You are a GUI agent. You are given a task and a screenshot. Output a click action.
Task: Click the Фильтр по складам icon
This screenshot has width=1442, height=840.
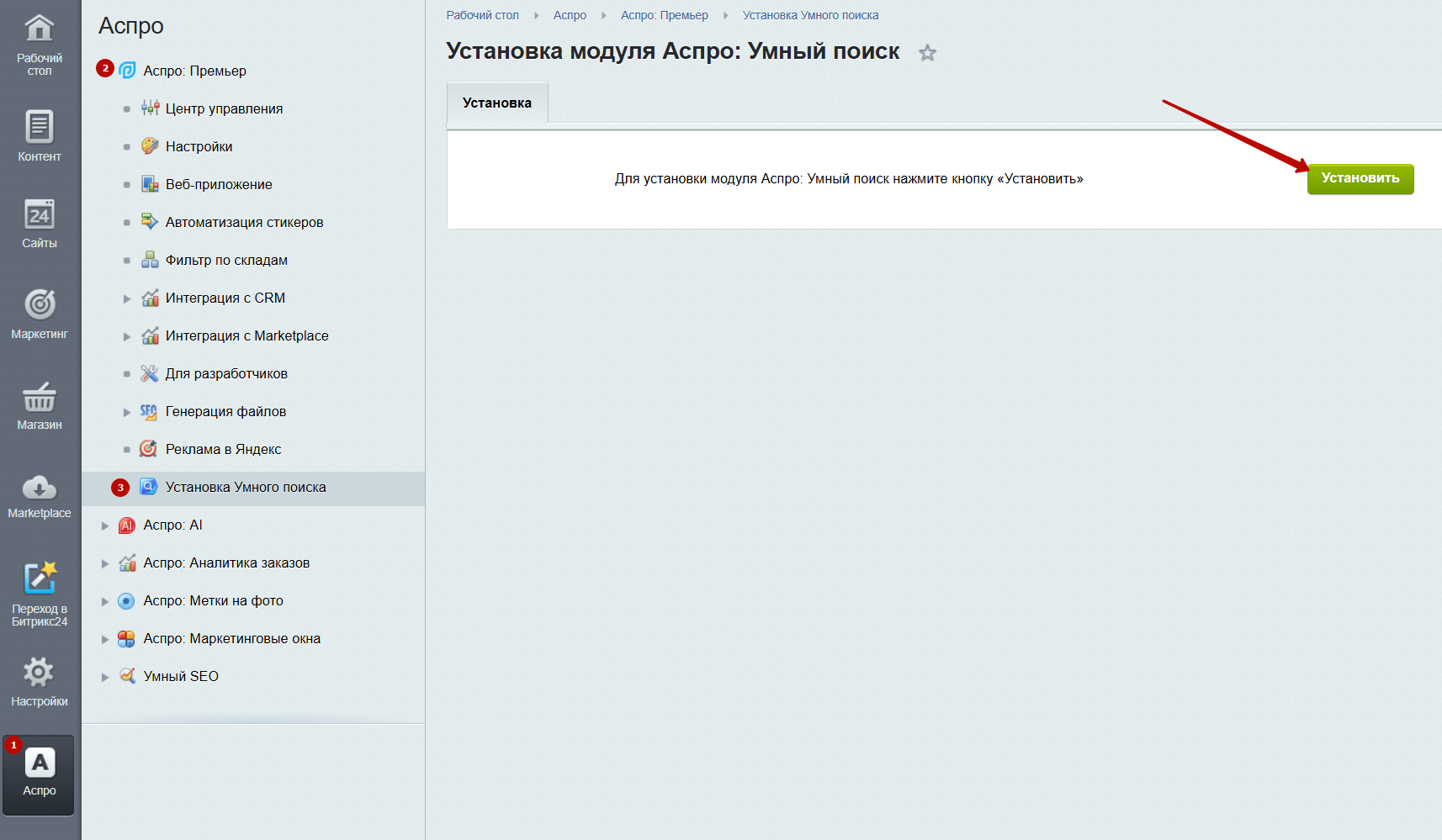(x=150, y=260)
